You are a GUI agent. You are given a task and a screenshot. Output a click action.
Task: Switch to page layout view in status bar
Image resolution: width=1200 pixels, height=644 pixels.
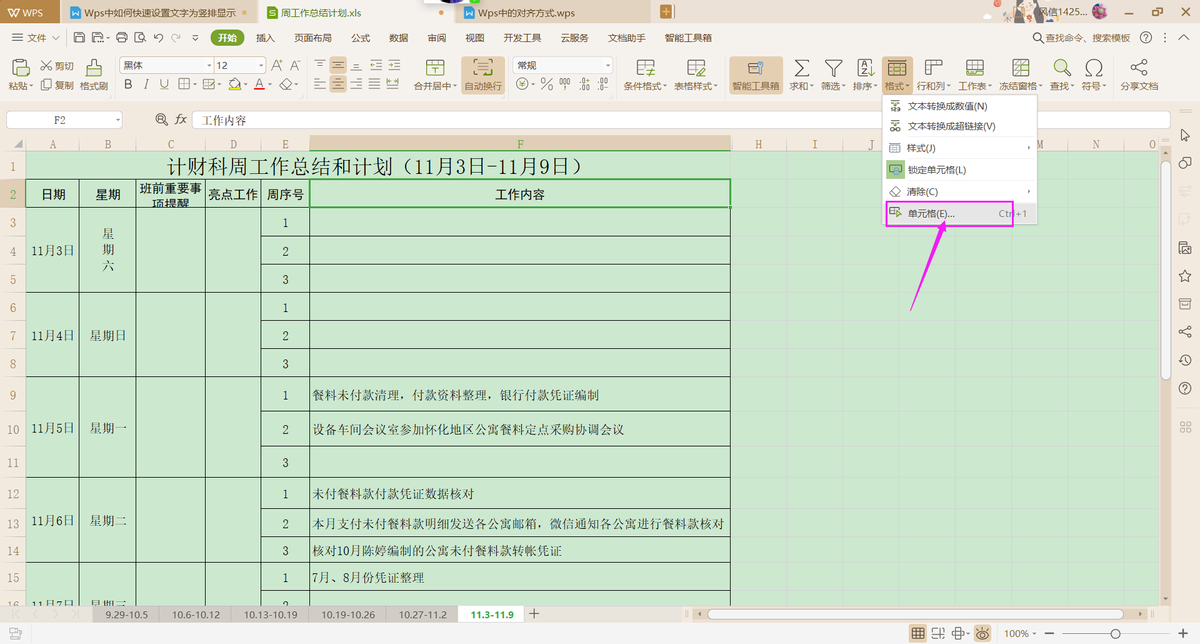[x=938, y=633]
